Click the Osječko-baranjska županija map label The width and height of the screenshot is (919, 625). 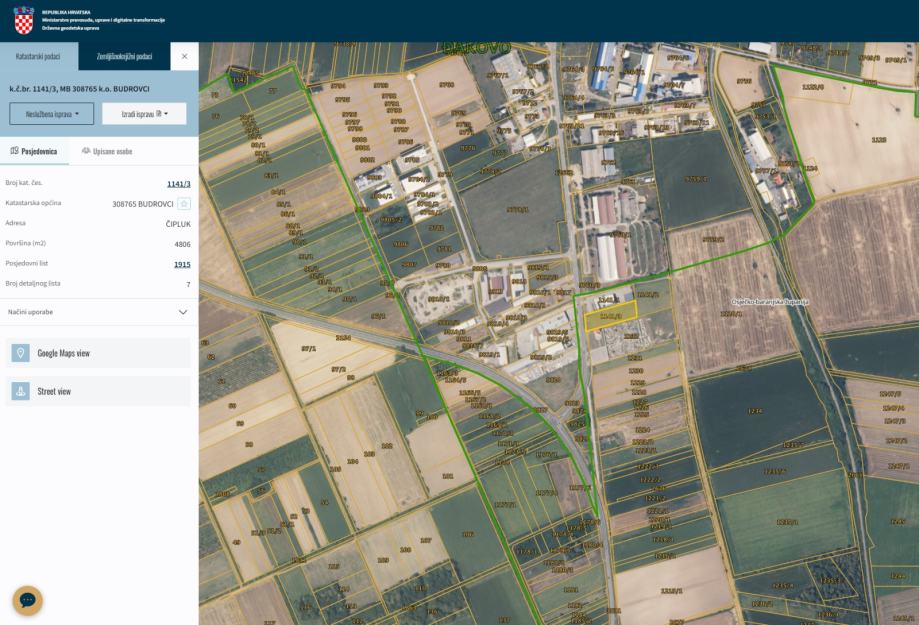[769, 301]
